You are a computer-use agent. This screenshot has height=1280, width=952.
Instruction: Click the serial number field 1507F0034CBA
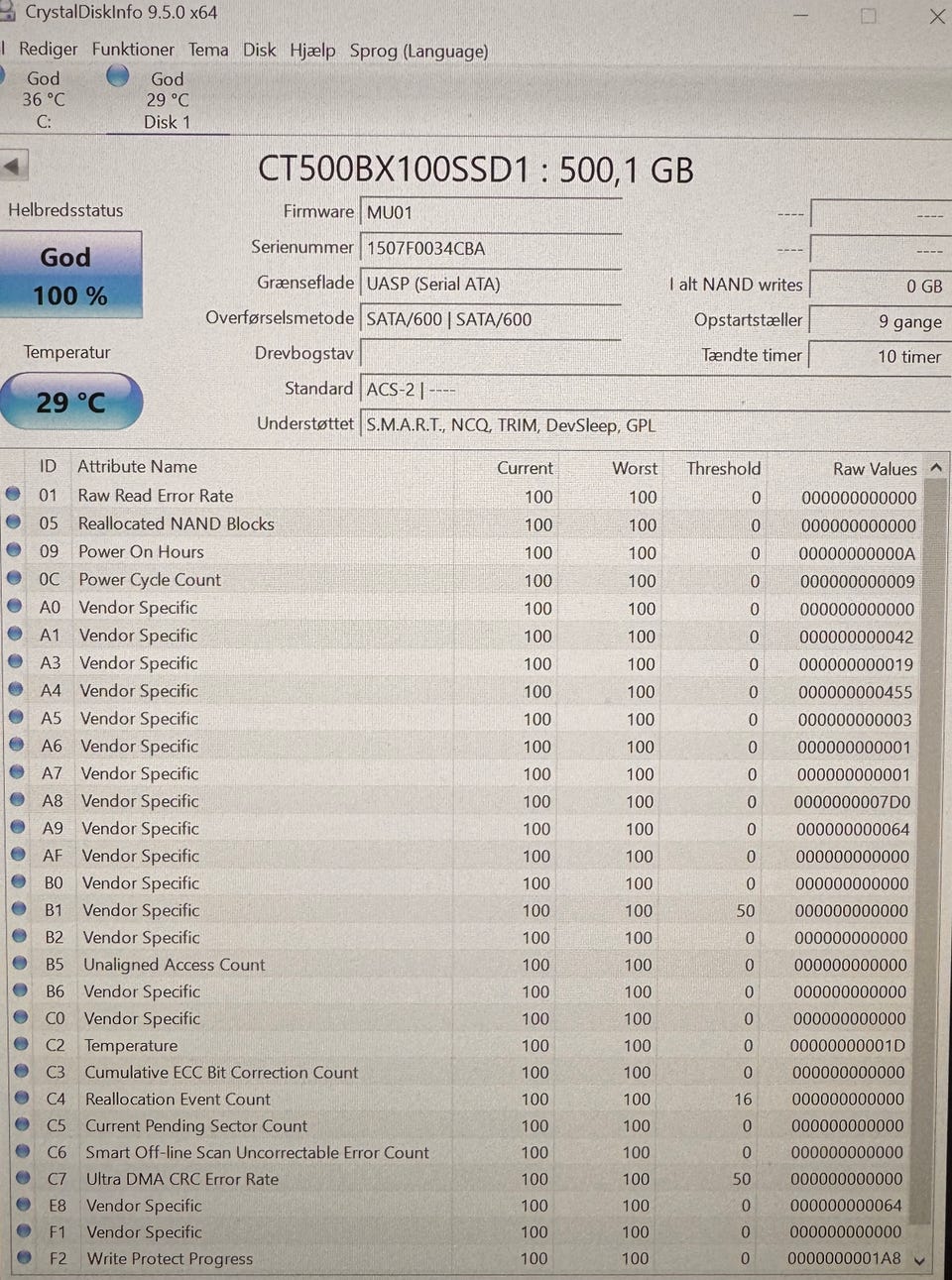[x=490, y=248]
